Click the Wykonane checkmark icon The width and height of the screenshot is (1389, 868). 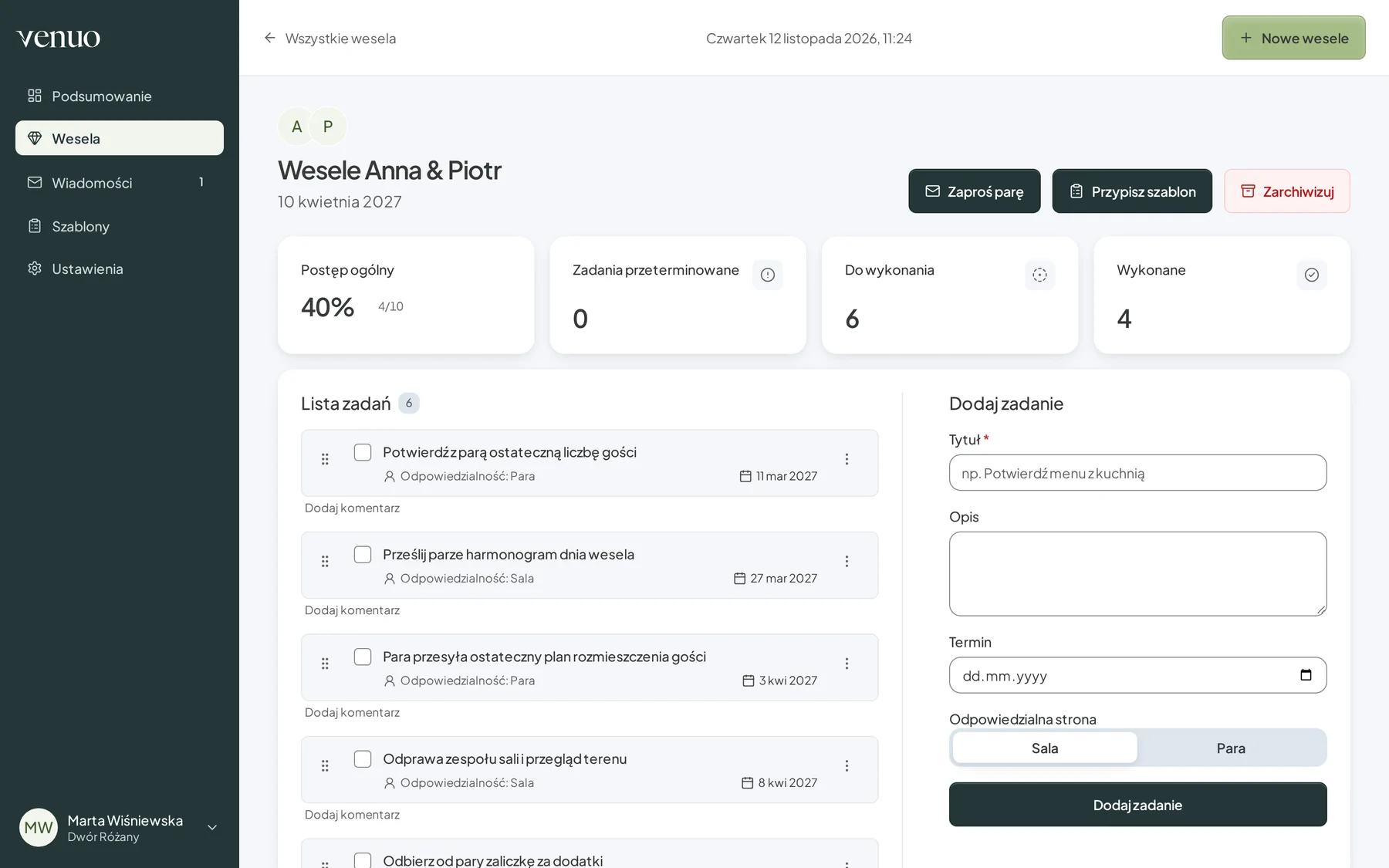(x=1312, y=275)
